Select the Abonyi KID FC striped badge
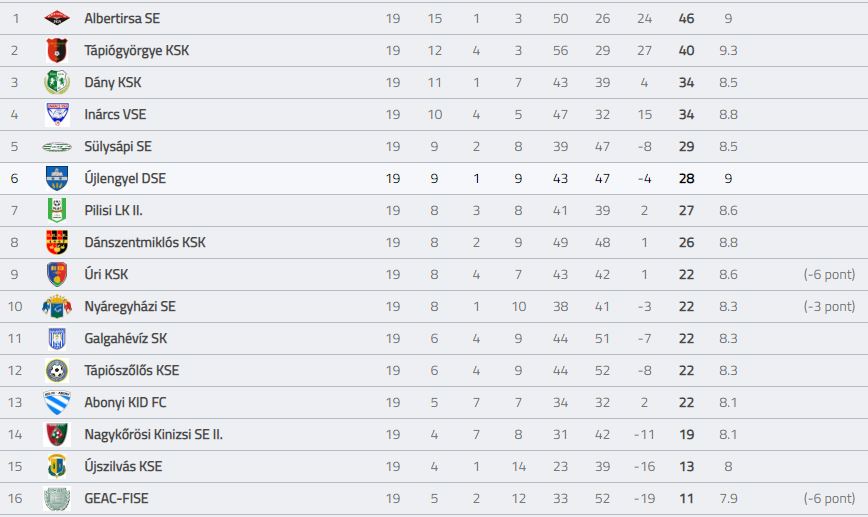Screen dimensions: 868x517 pyautogui.click(x=57, y=402)
